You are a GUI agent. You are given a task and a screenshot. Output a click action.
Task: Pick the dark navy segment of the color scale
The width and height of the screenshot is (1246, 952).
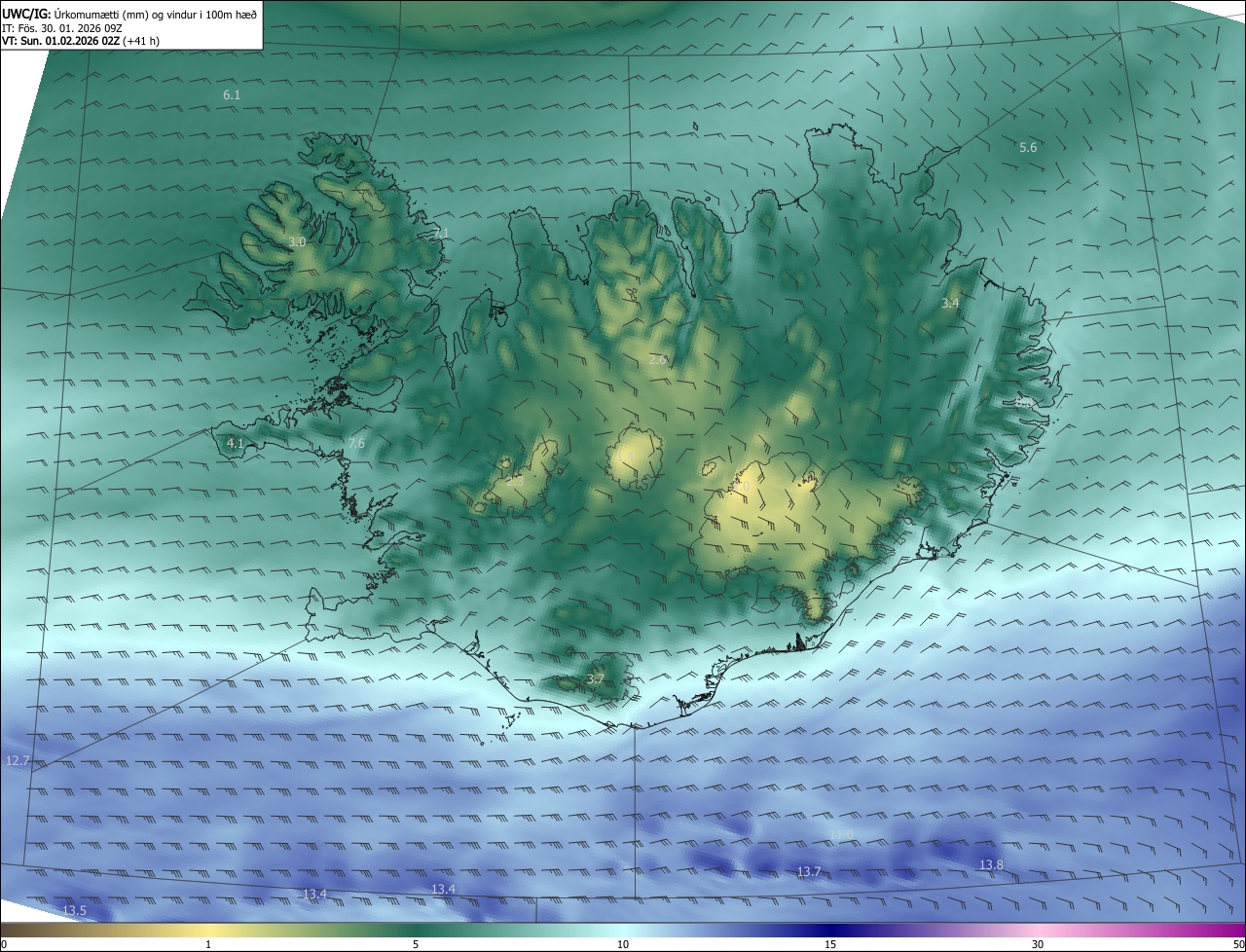[830, 930]
